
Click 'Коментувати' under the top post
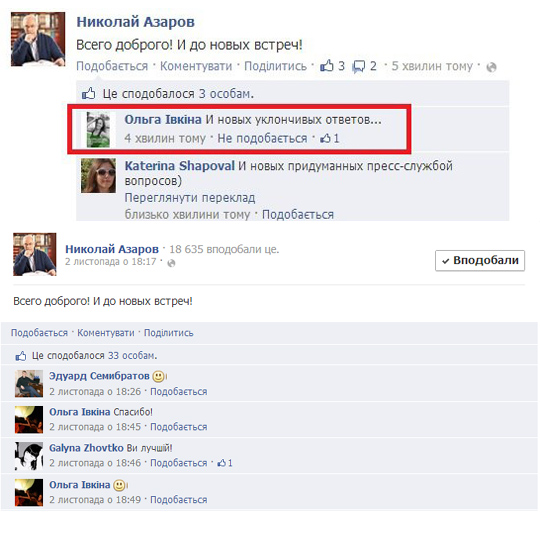(x=196, y=66)
